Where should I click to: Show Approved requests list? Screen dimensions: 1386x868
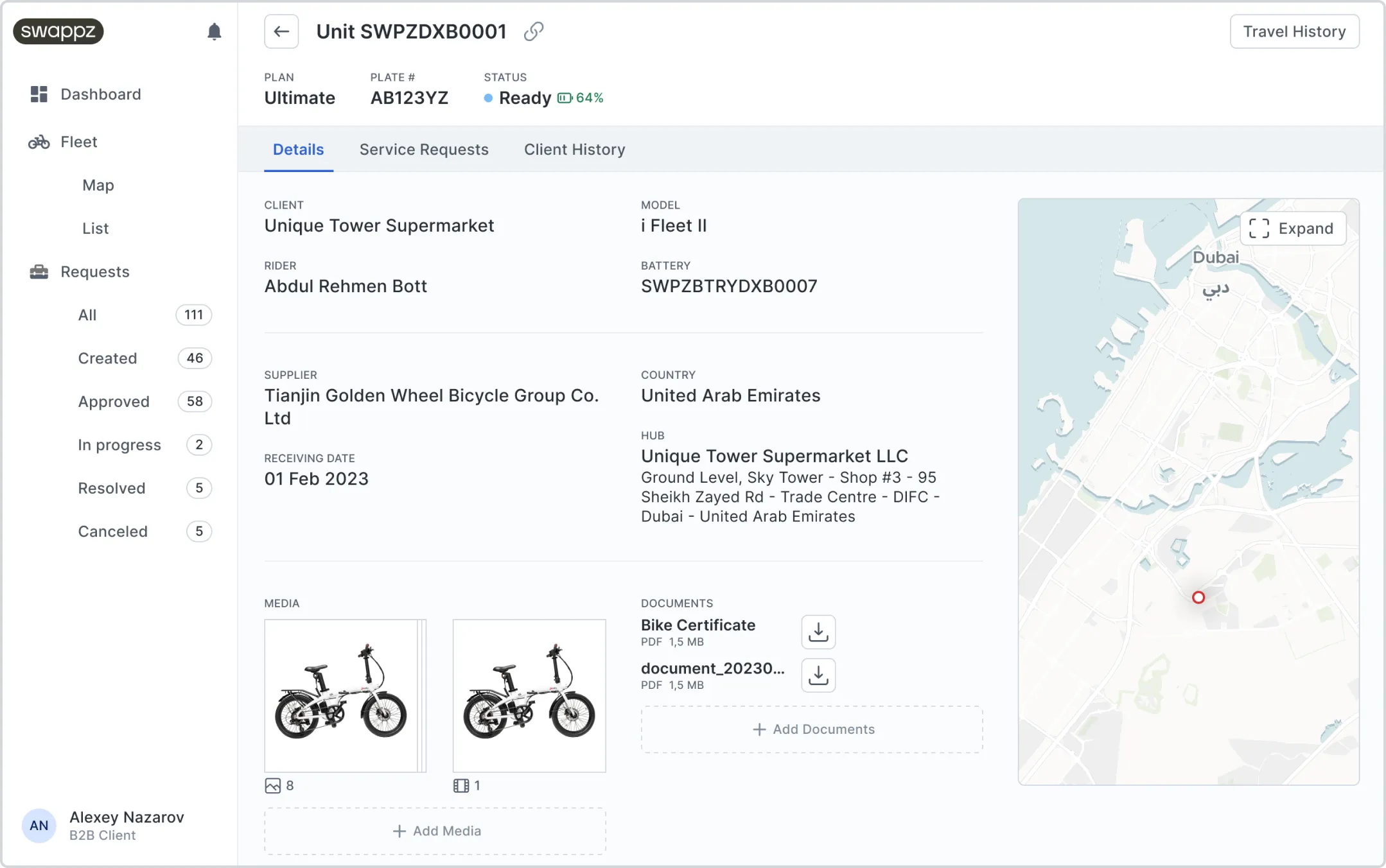pos(114,402)
